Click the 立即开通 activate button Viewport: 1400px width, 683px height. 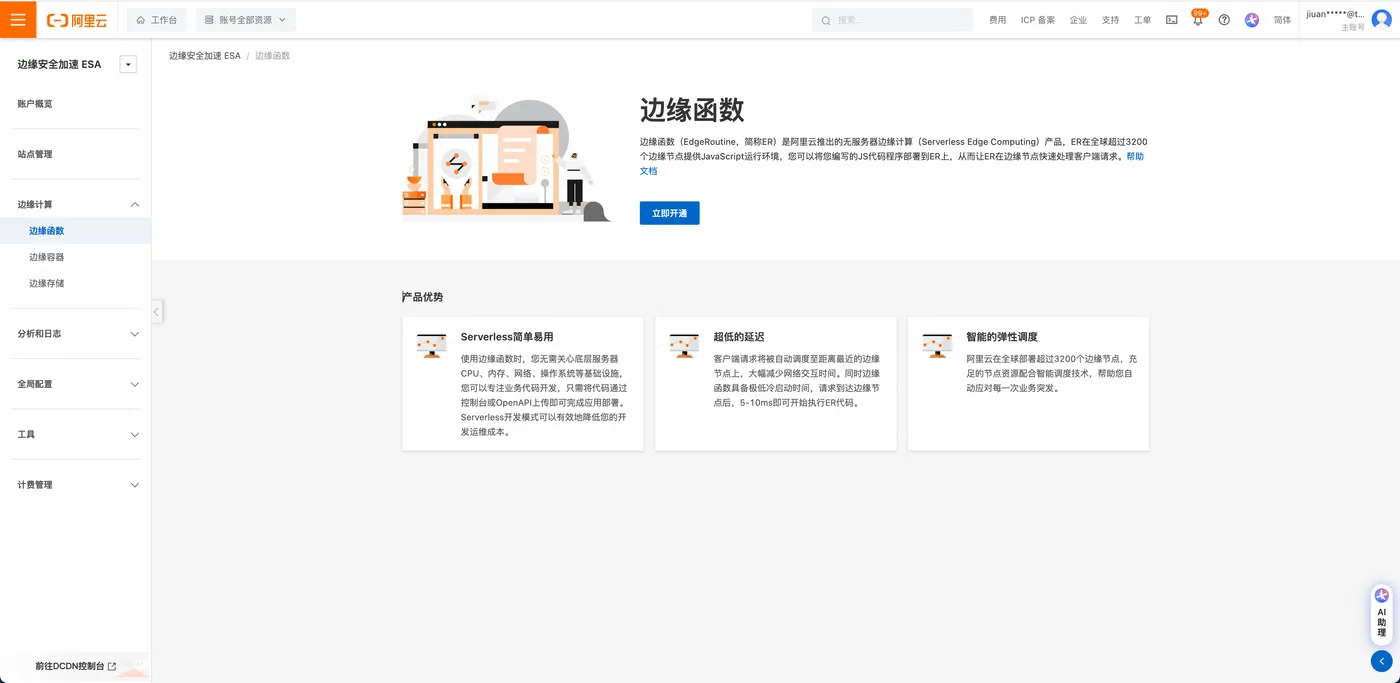click(669, 213)
